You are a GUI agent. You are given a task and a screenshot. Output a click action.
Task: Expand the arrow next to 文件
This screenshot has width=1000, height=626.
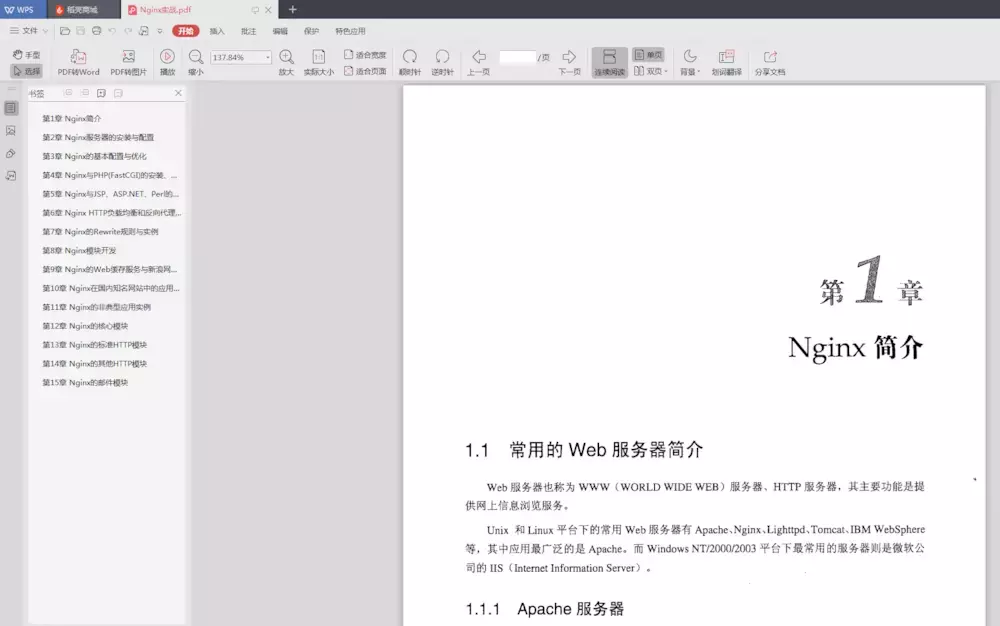(45, 31)
